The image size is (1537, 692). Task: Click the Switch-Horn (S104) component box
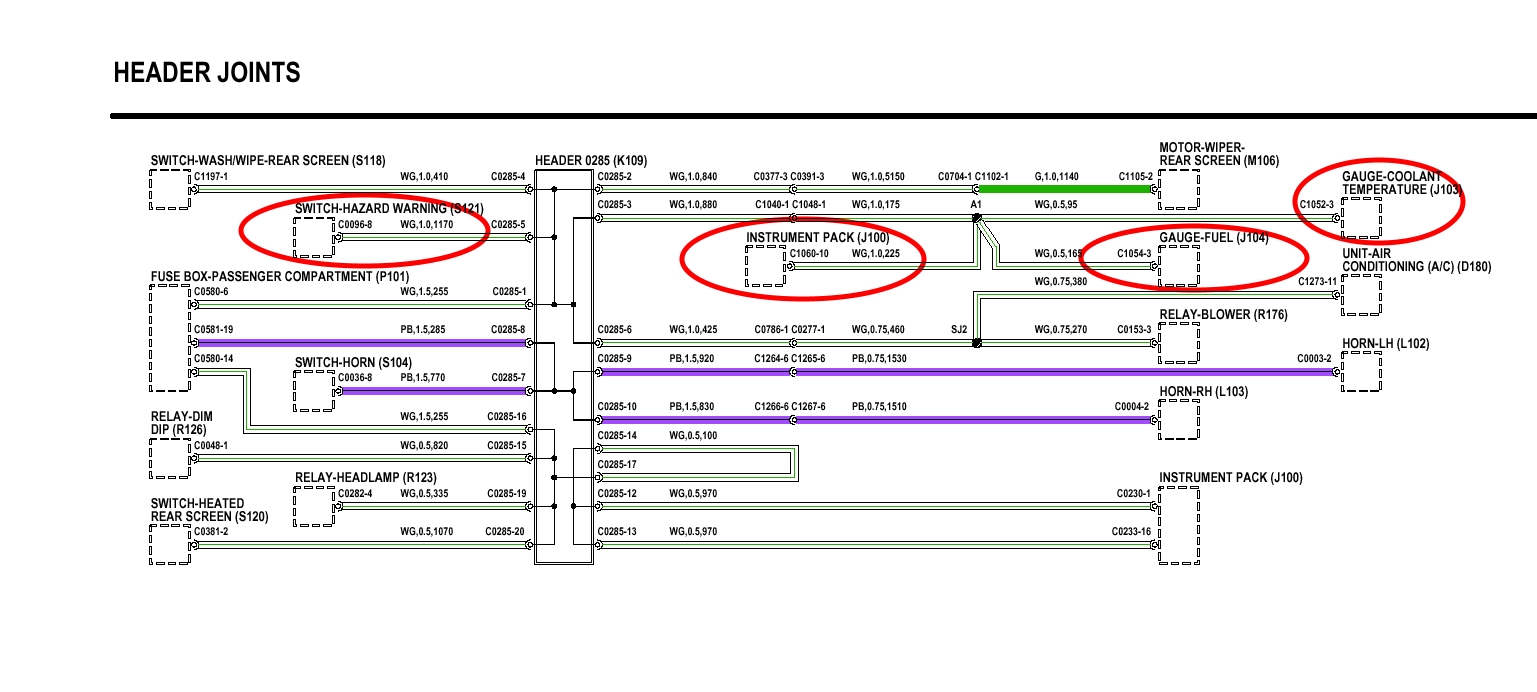pos(313,391)
